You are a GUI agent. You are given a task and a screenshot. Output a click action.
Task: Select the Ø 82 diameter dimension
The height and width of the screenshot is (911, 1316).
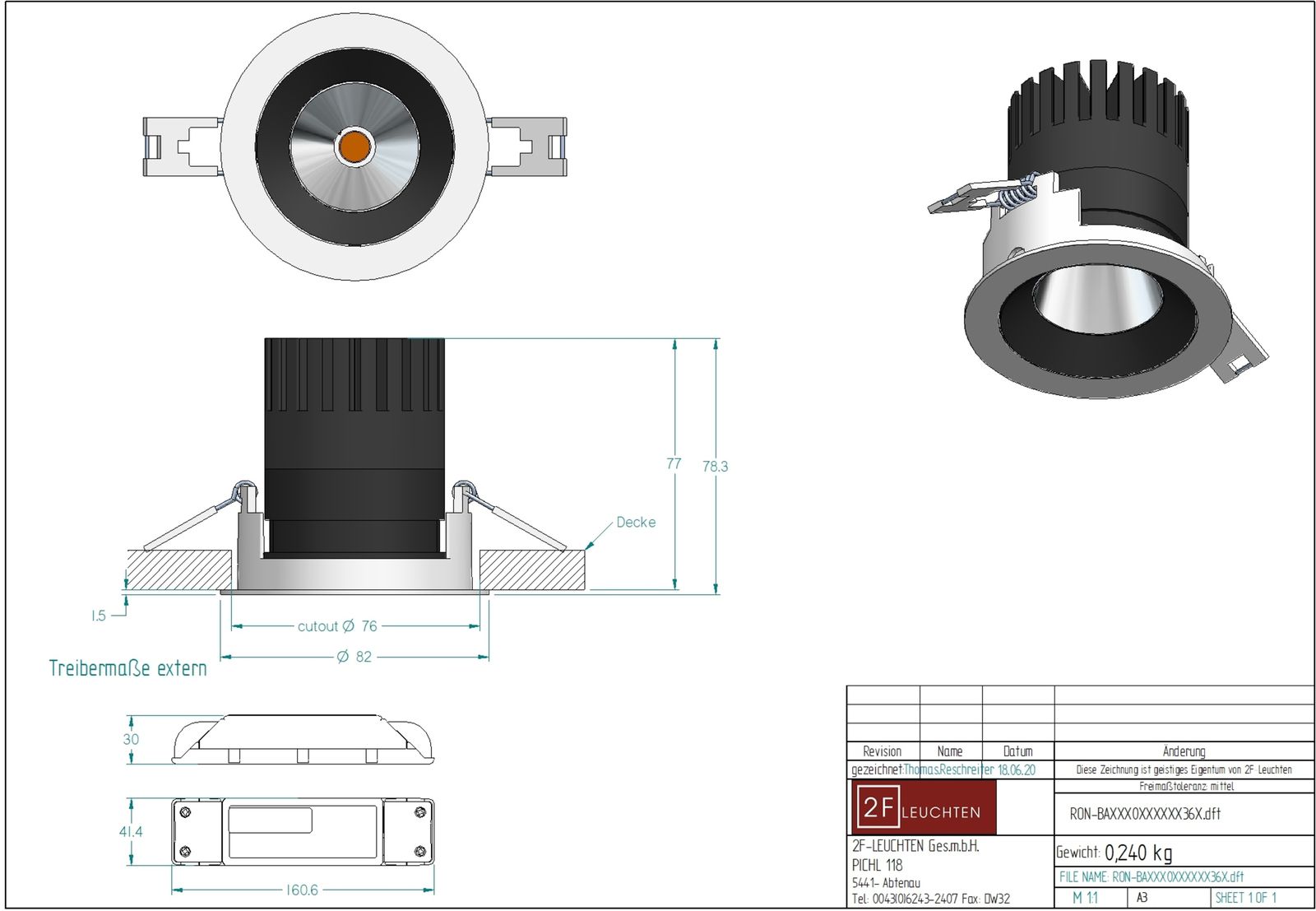click(354, 657)
